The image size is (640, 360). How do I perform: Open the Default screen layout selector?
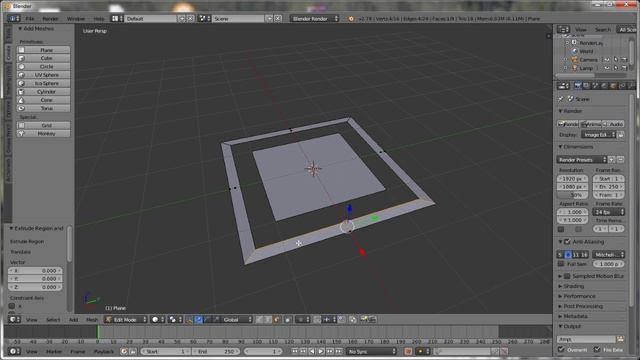[151, 19]
